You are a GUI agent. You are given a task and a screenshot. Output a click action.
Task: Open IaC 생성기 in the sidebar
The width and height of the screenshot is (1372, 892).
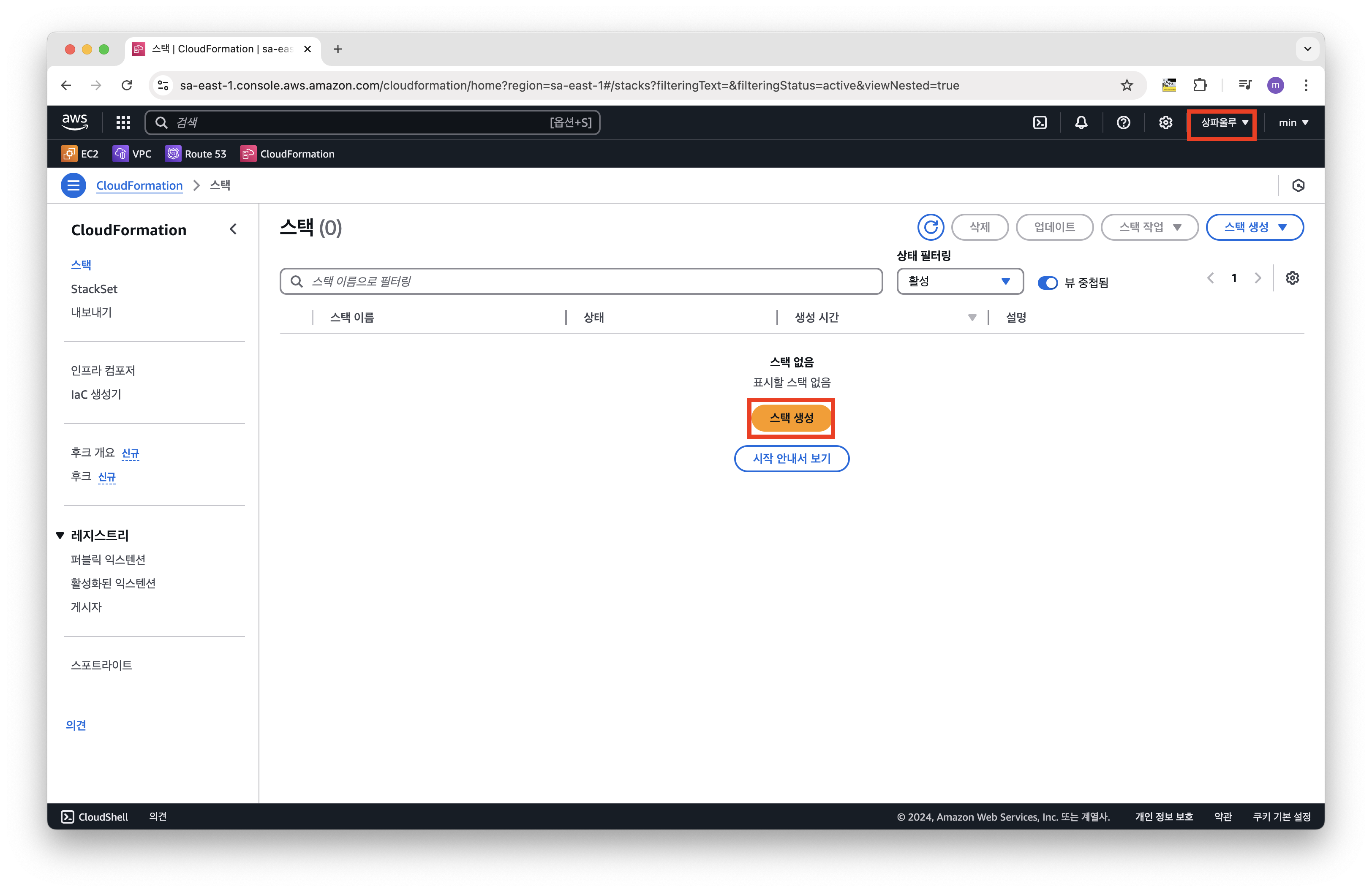pos(96,394)
